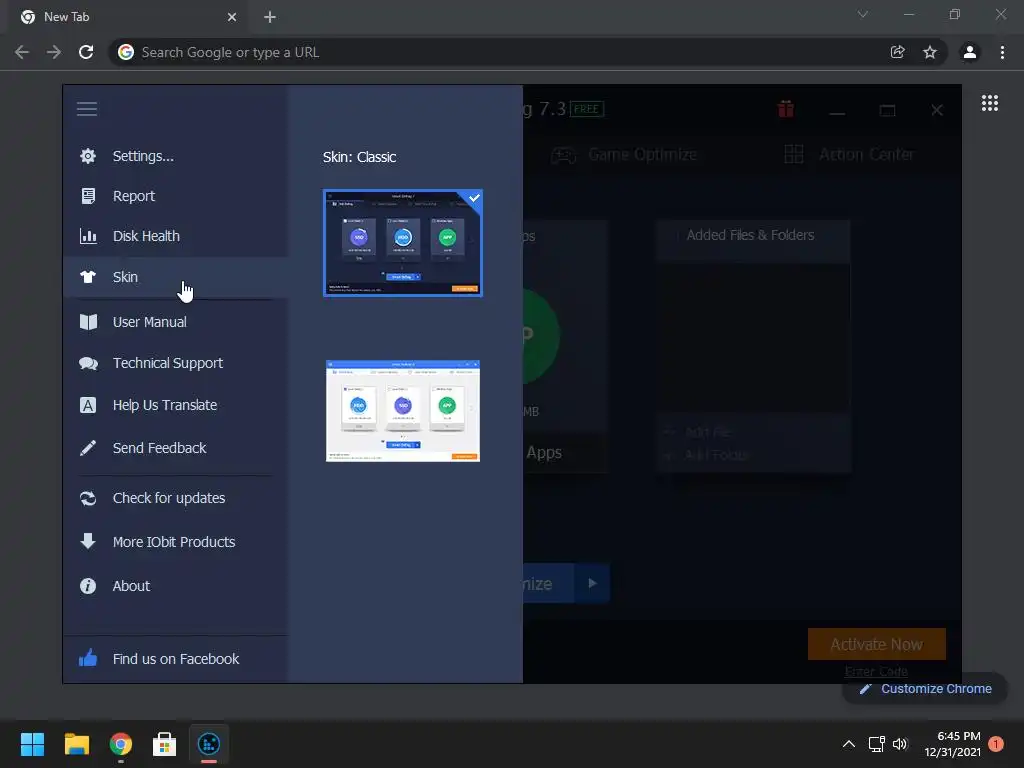Screen dimensions: 1024x768
Task: Collapse the hamburger menu icon
Action: coord(87,109)
